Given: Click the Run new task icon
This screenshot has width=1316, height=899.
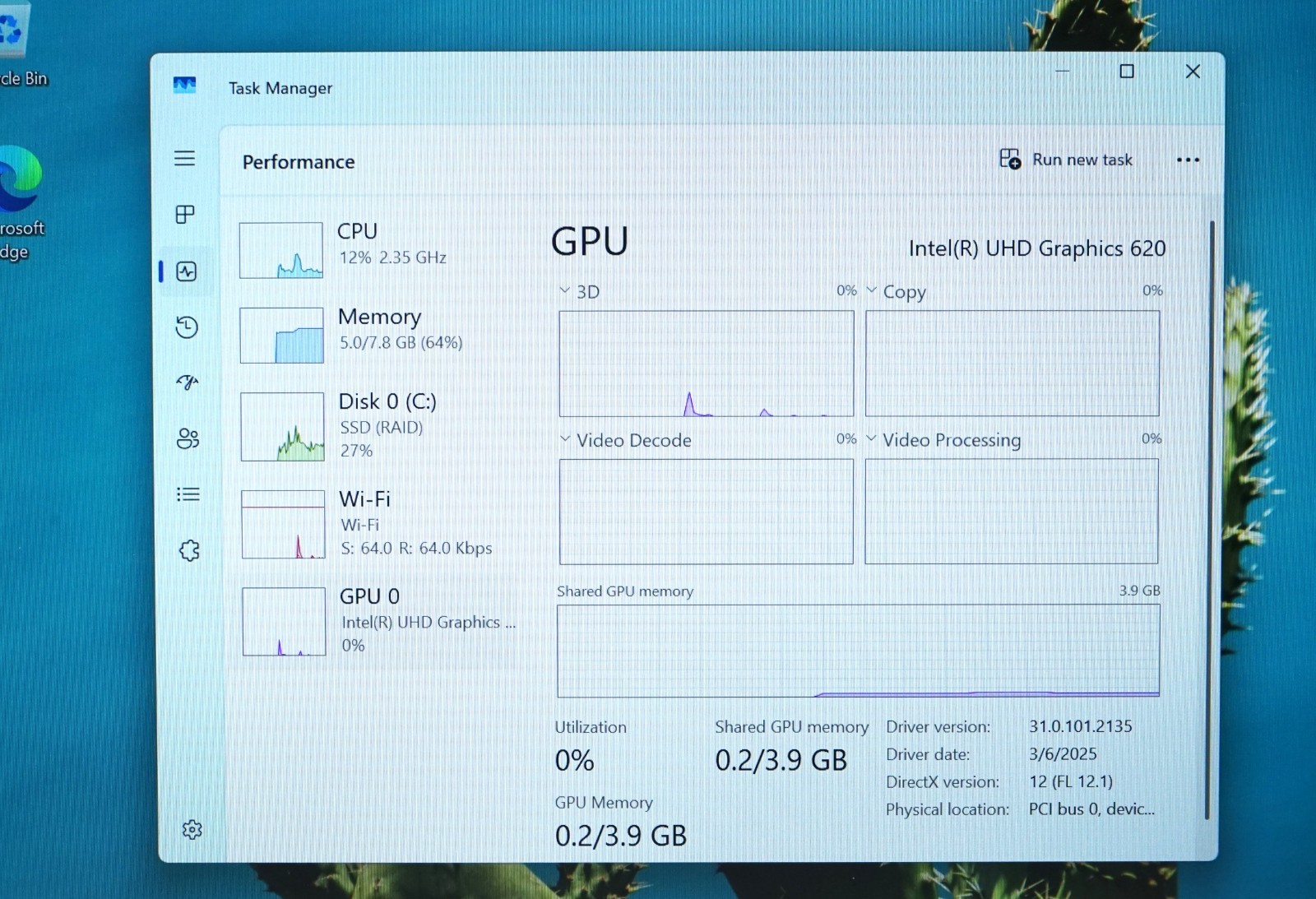Looking at the screenshot, I should pyautogui.click(x=1010, y=159).
